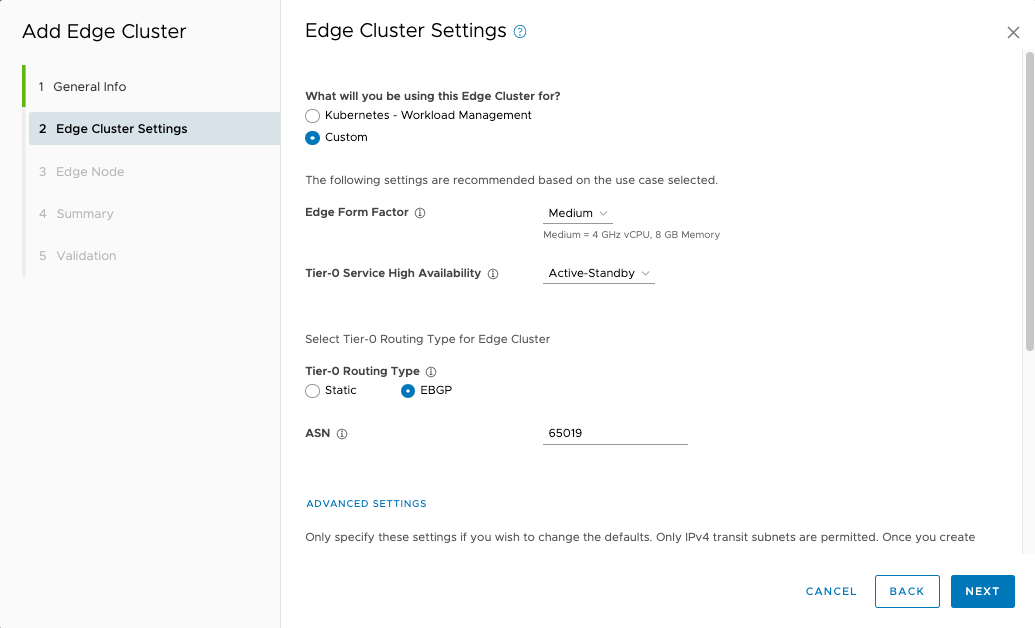This screenshot has width=1035, height=628.
Task: Show info for Tier-0 Service High Availability
Action: coord(493,274)
